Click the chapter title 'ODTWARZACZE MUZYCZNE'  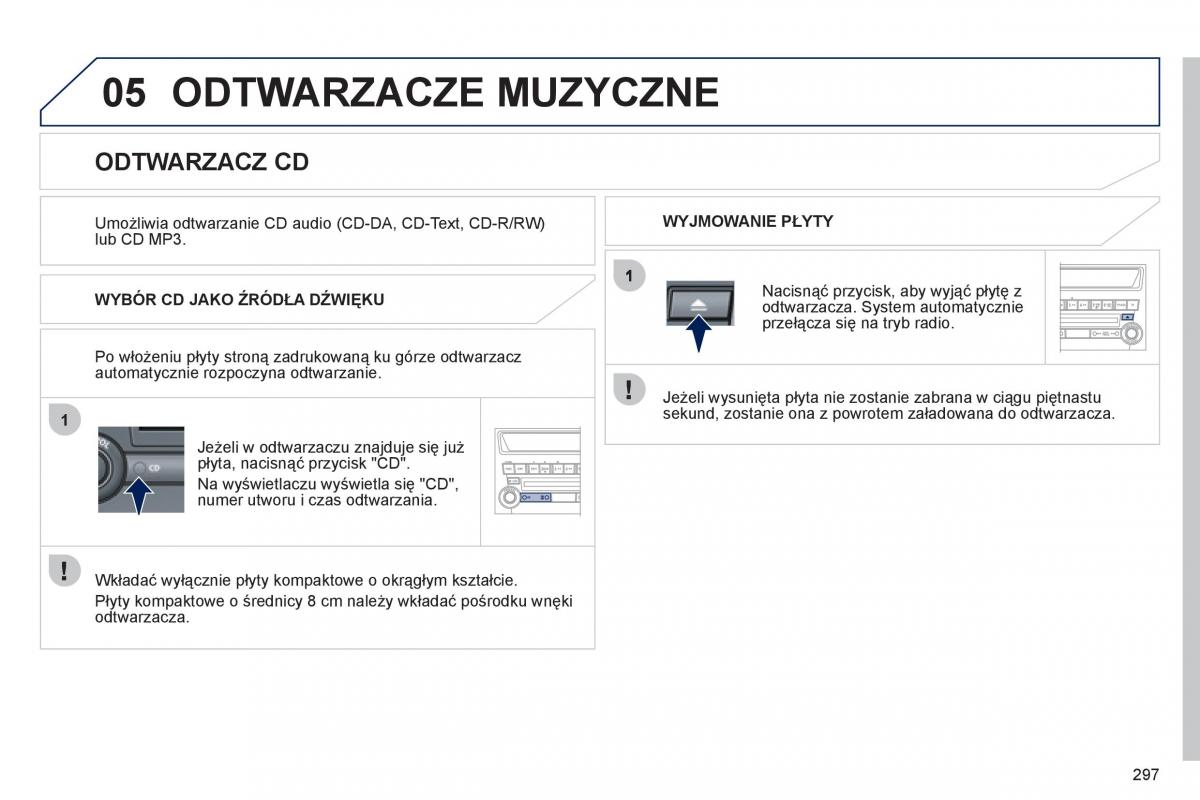click(x=445, y=92)
